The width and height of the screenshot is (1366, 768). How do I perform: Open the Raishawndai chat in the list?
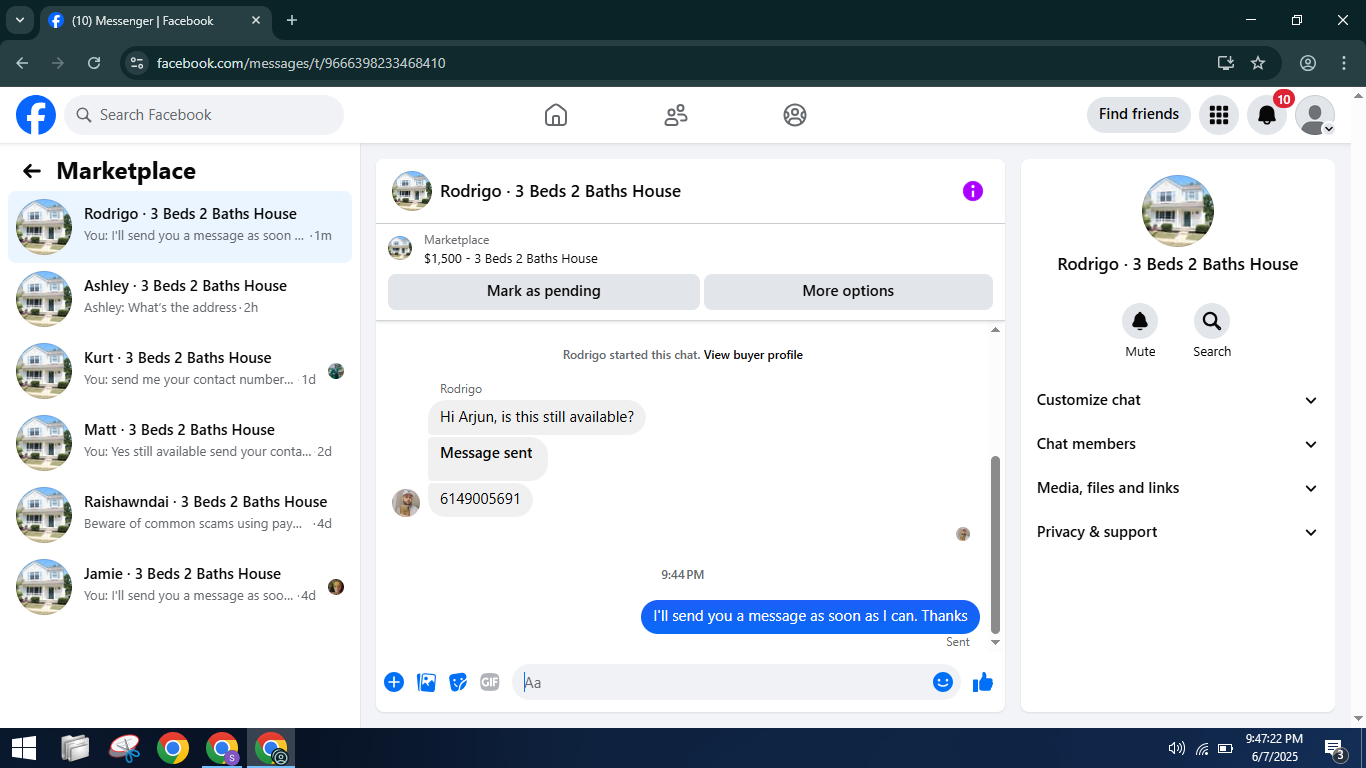(180, 515)
